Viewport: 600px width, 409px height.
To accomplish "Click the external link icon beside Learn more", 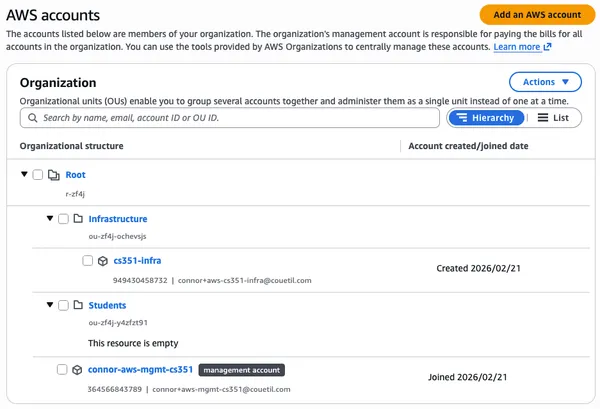I will click(548, 47).
